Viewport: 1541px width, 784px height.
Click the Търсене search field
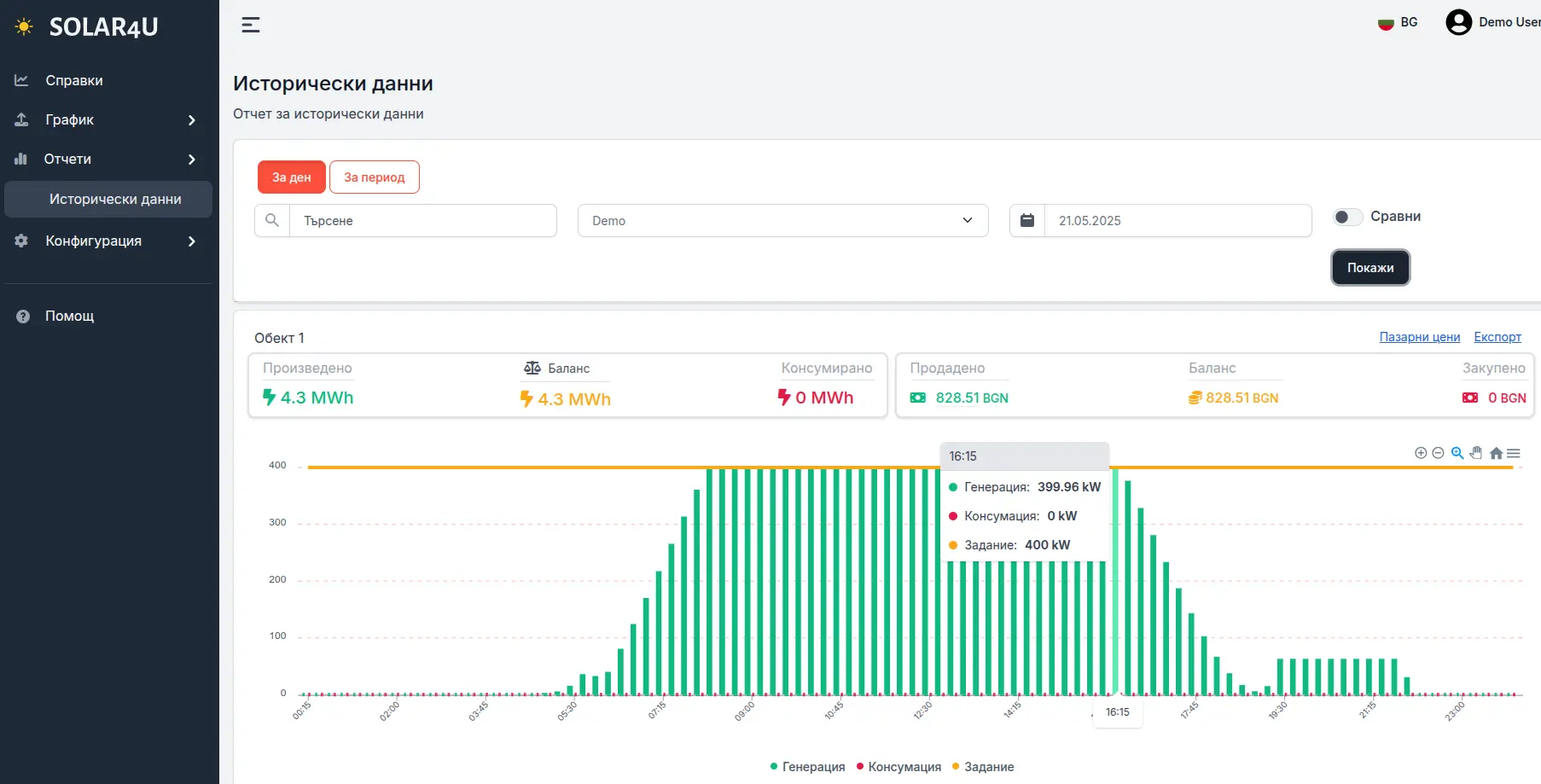422,220
